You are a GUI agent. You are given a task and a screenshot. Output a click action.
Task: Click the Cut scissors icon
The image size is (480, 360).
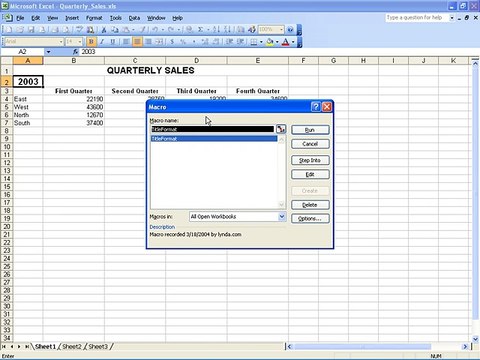[x=104, y=30]
